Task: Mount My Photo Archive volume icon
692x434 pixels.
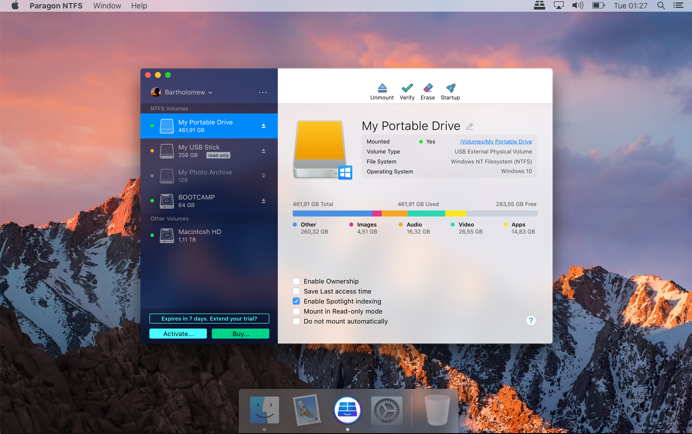Action: (263, 176)
